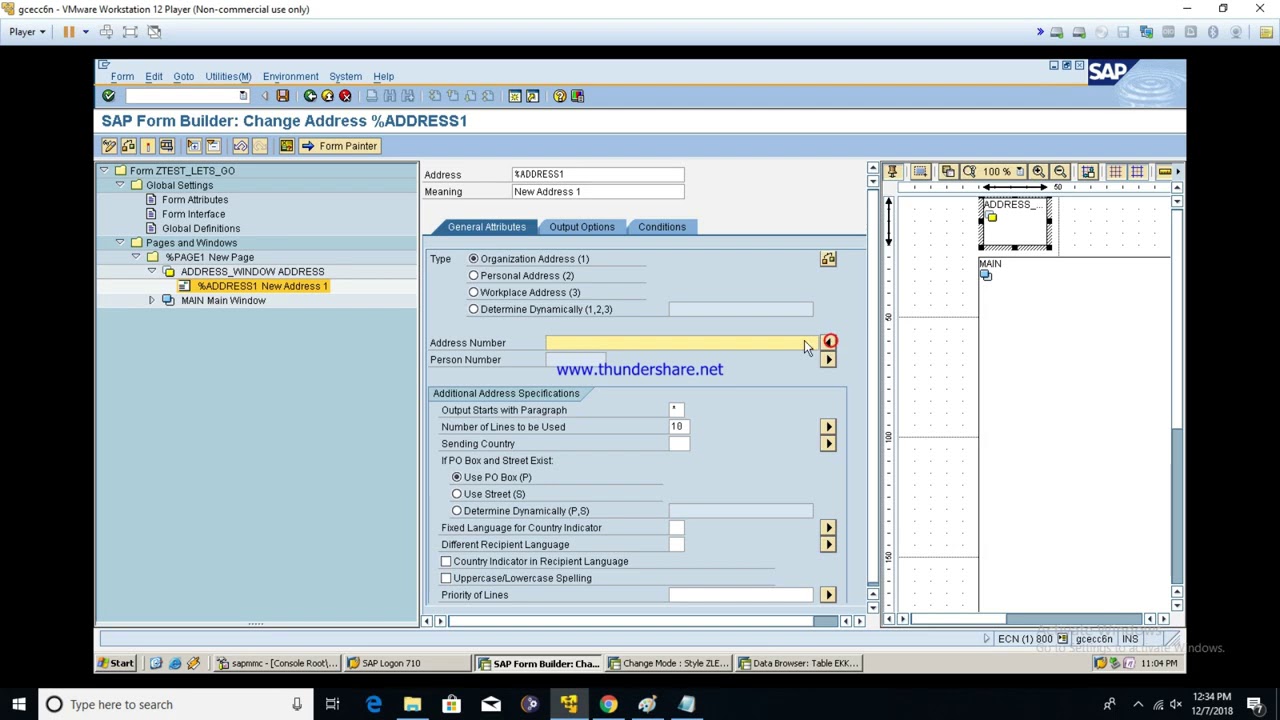Expand the MAIN Main Window node

click(x=152, y=301)
